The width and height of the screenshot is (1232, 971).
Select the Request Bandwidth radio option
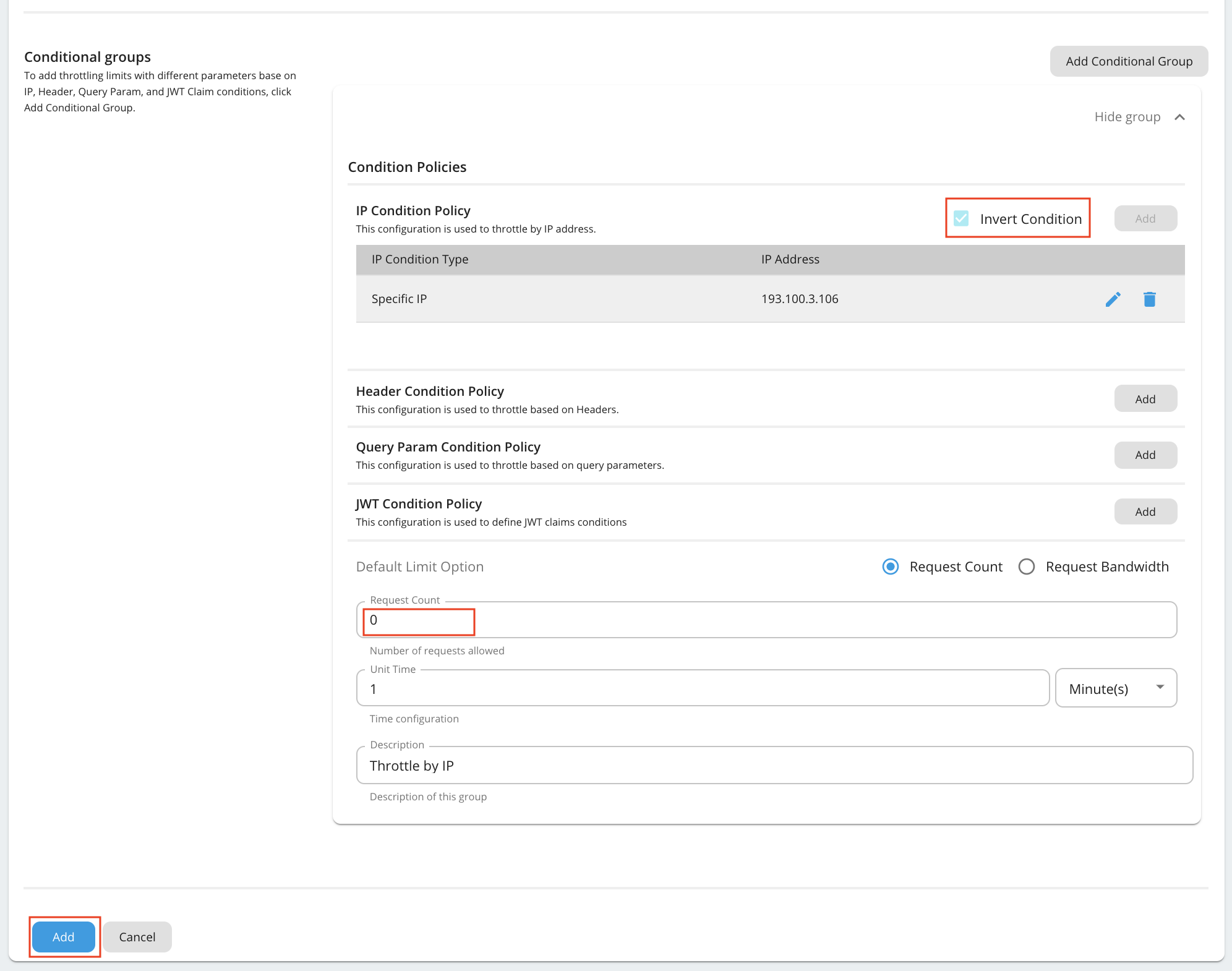[1027, 567]
